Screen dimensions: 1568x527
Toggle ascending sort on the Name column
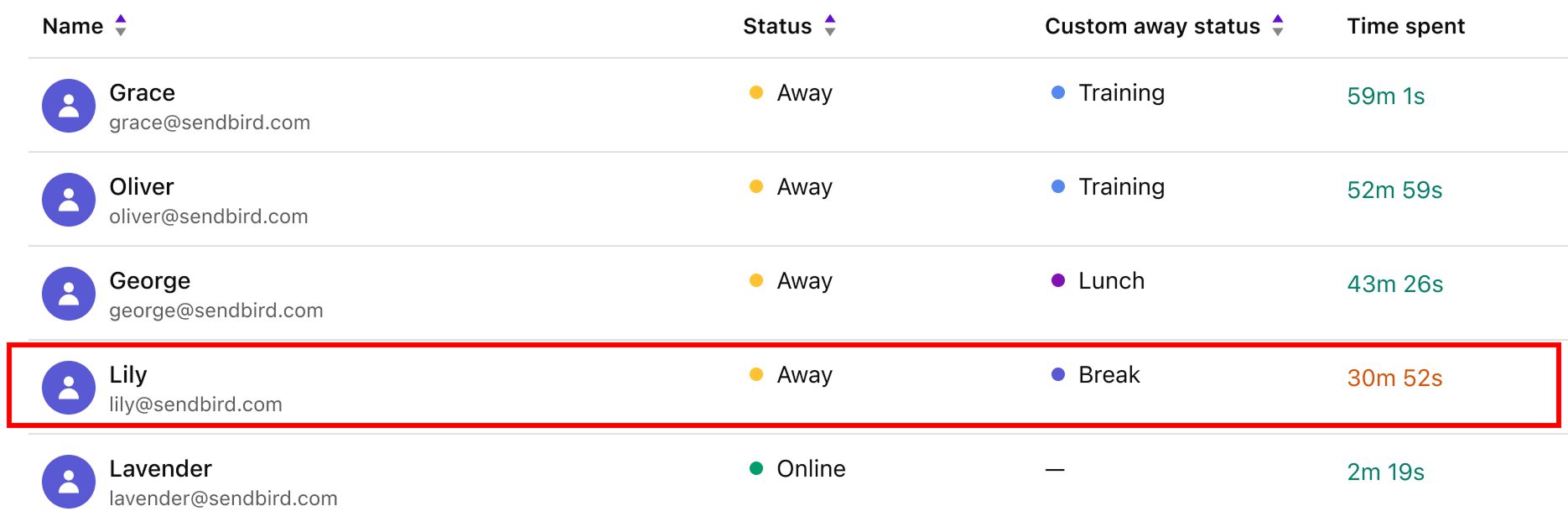coord(120,18)
